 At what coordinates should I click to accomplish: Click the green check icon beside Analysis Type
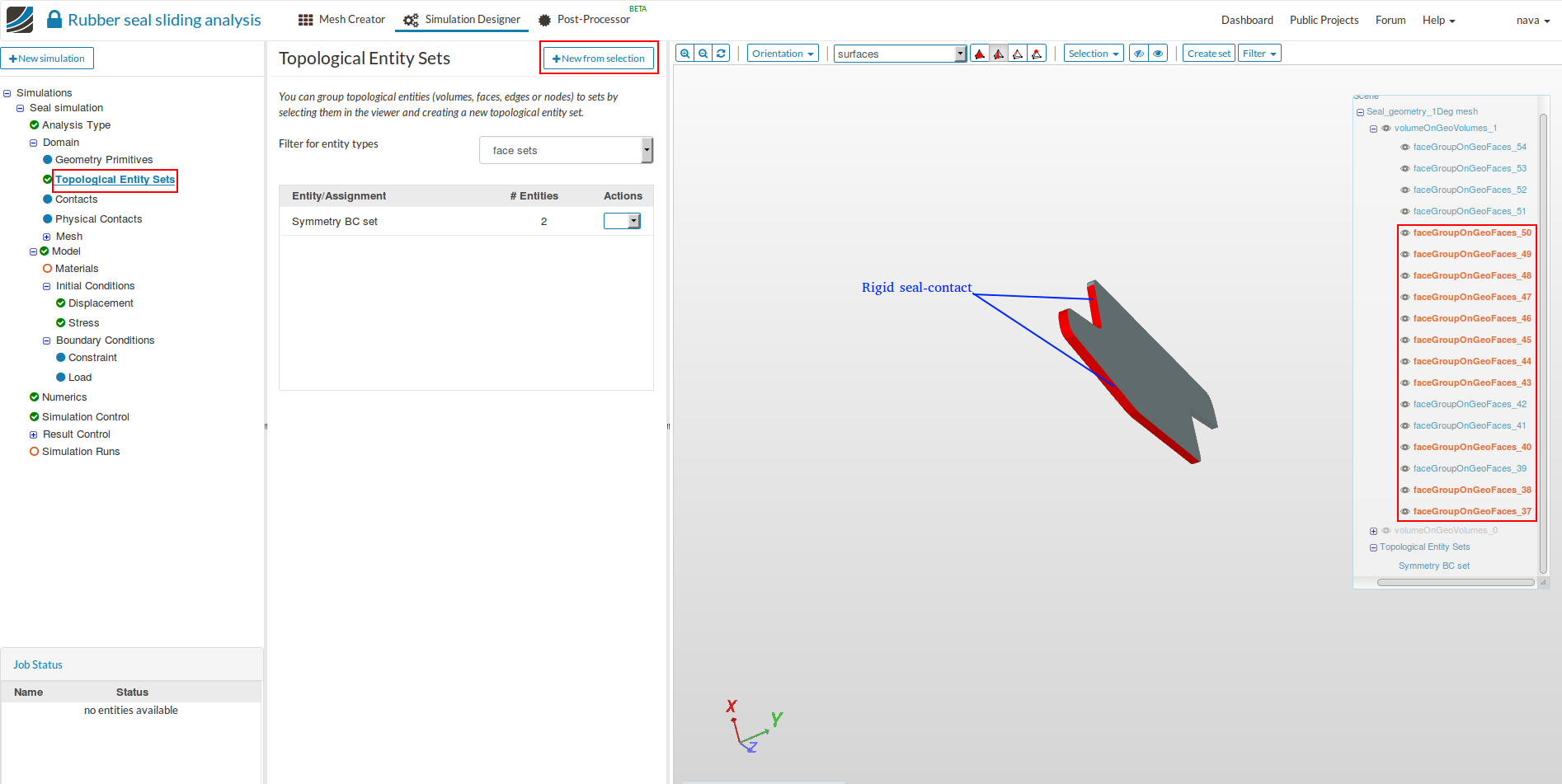[x=35, y=125]
